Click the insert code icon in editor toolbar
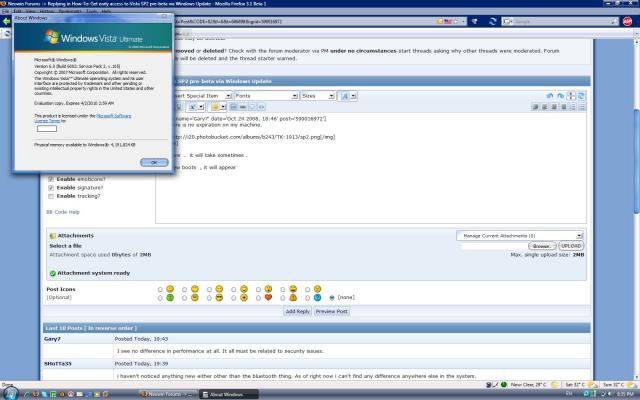This screenshot has height=400, width=640. [261, 107]
